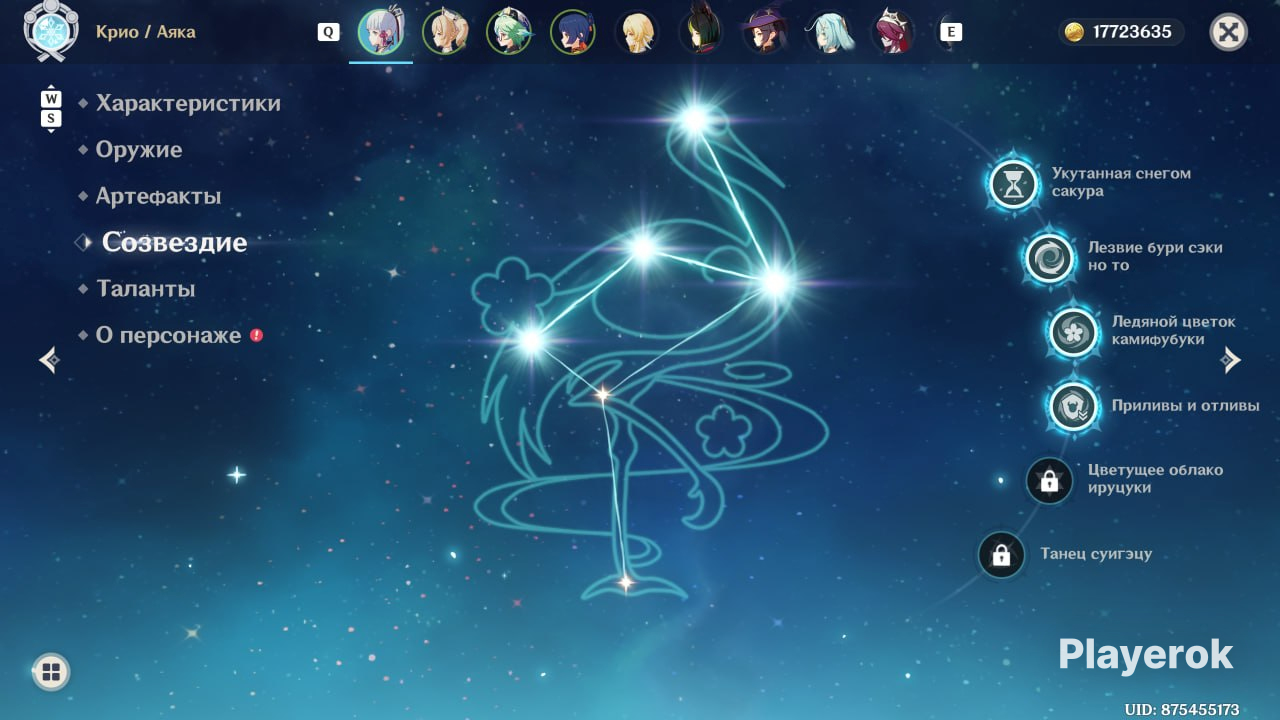
Task: Open the О персонаже menu section
Action: click(168, 335)
